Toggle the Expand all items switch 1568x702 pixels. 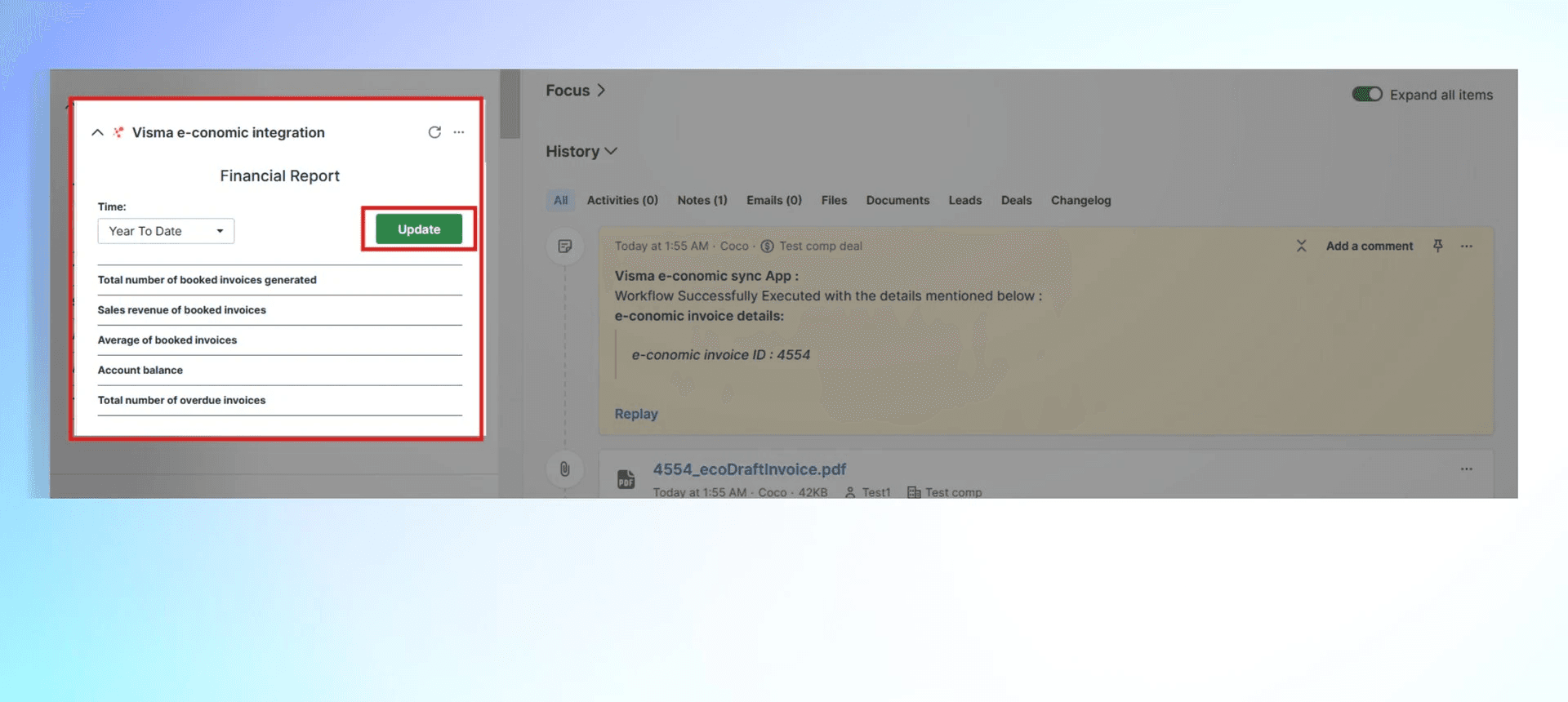1367,95
